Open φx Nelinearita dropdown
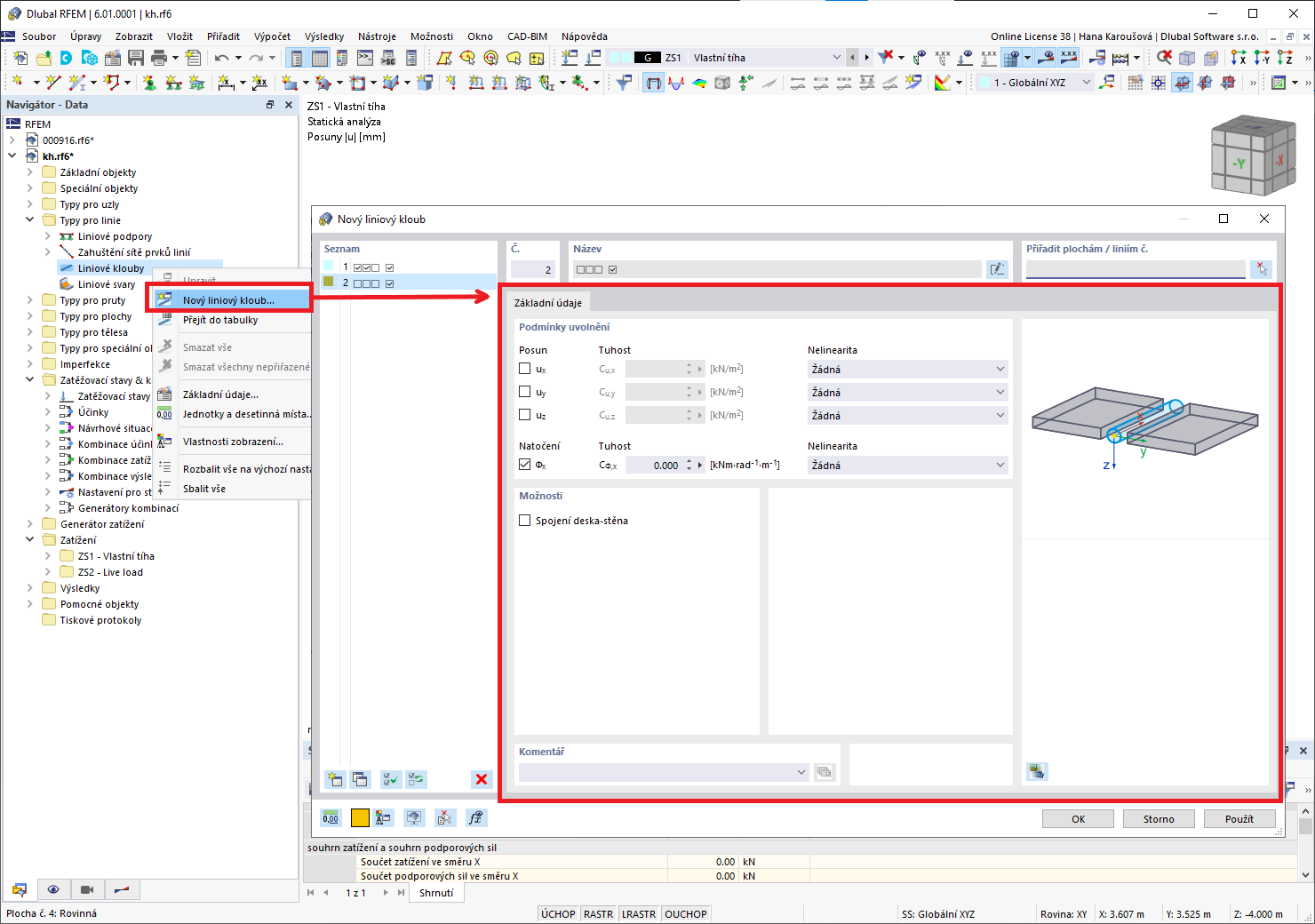The image size is (1315, 924). (908, 465)
